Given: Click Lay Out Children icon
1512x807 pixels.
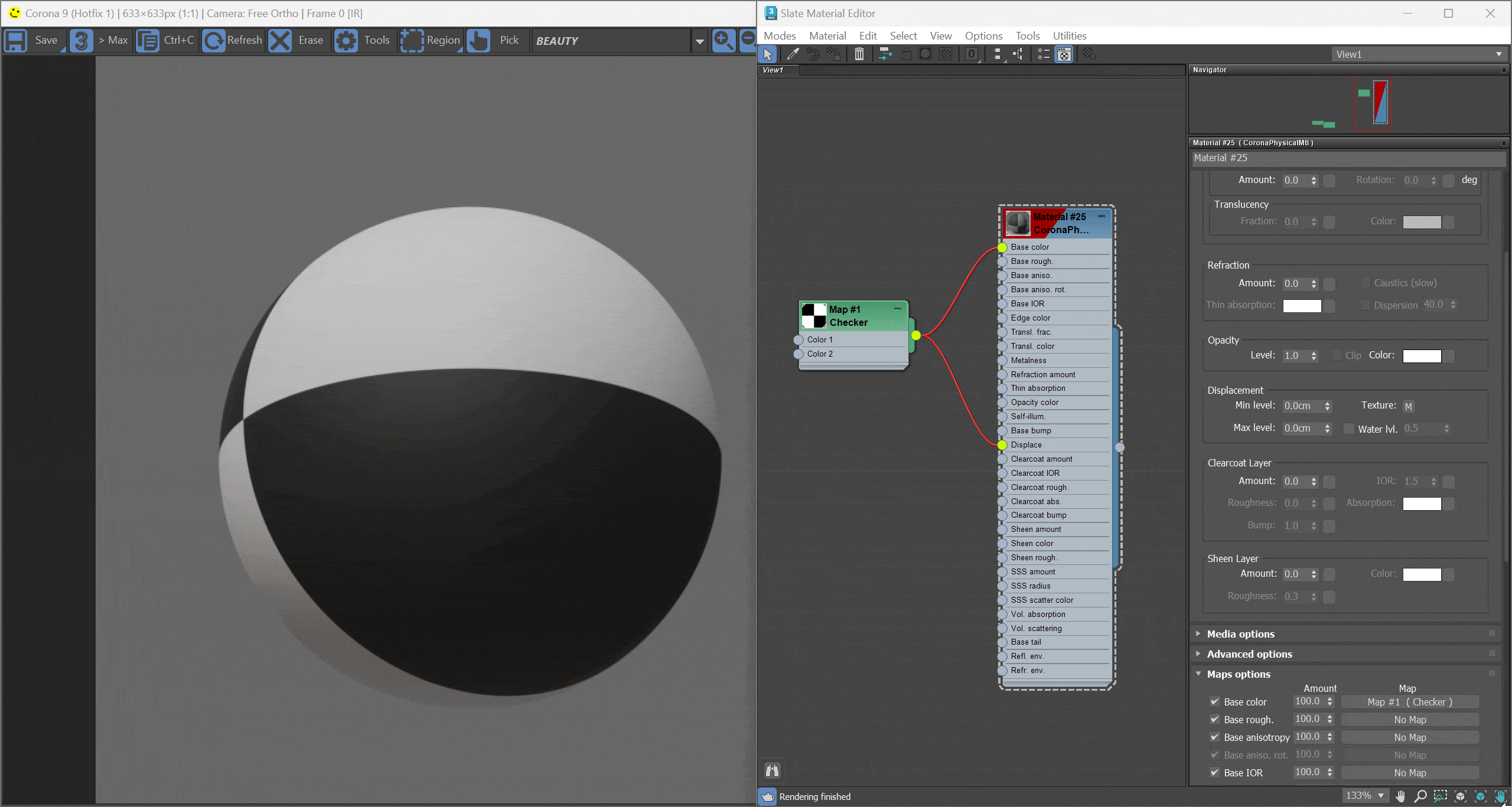Looking at the screenshot, I should (x=1018, y=54).
